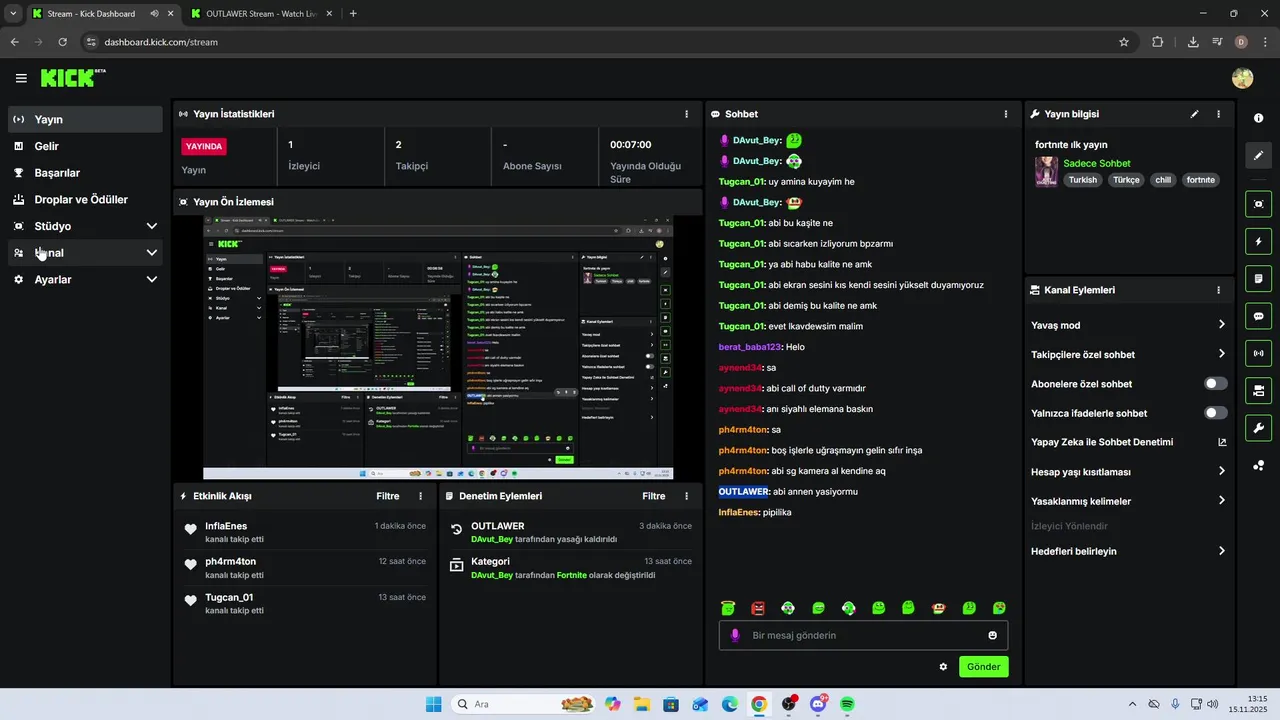This screenshot has height=720, width=1280.
Task: Expand Stüdyo menu chevron
Action: pyautogui.click(x=152, y=226)
